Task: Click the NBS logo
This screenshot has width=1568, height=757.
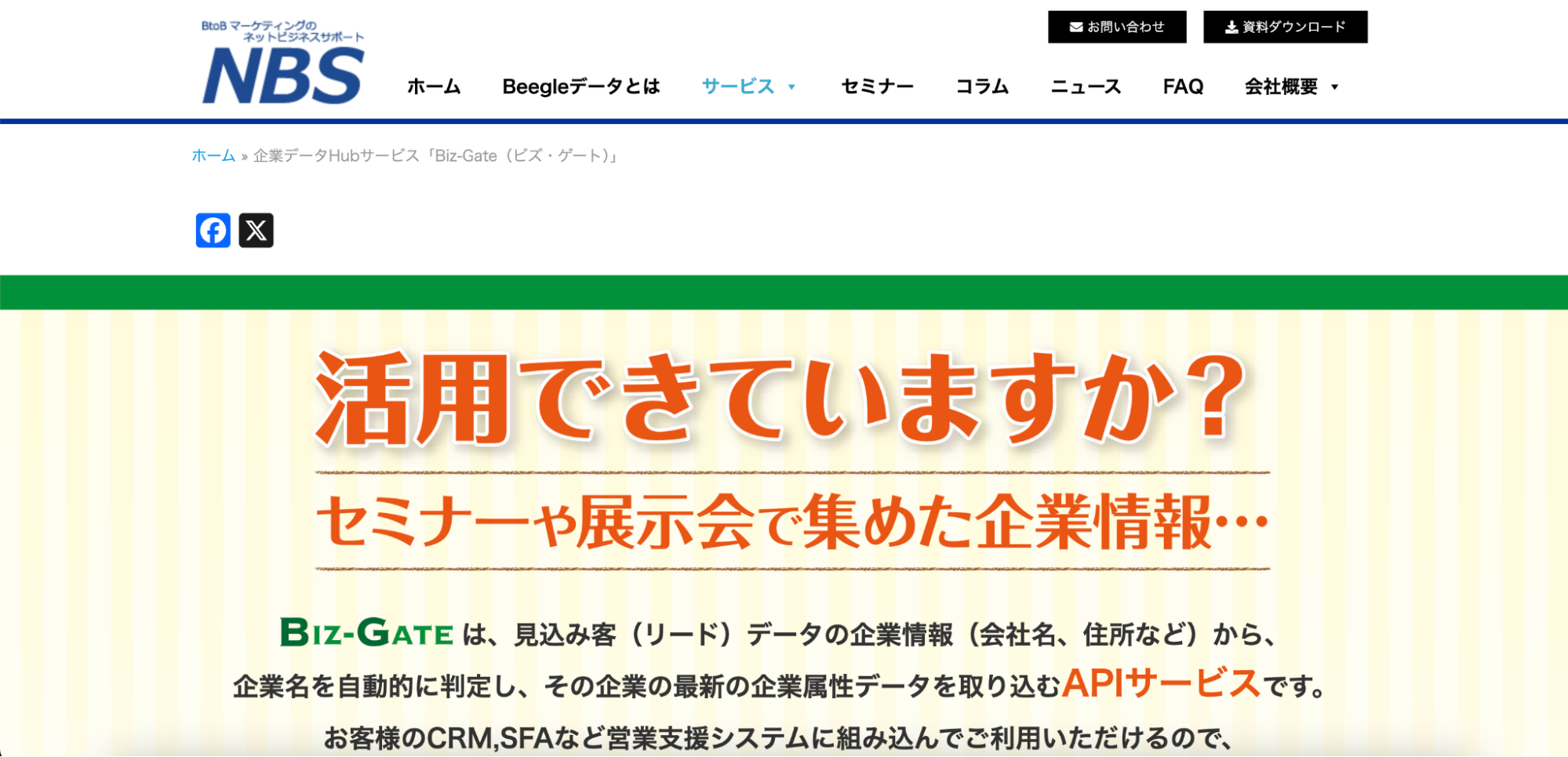Action: click(283, 63)
